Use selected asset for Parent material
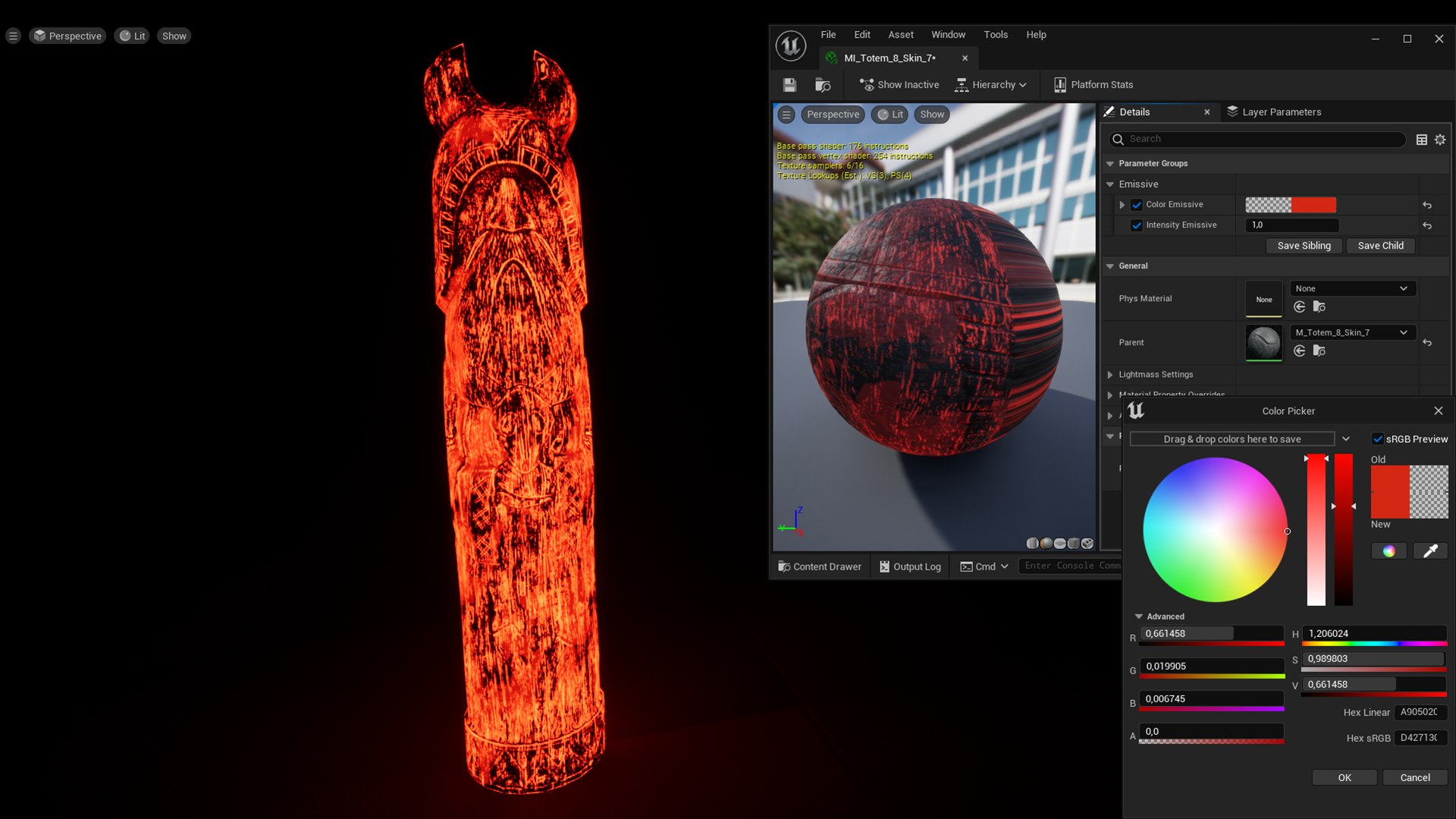The image size is (1456, 819). (x=1300, y=351)
